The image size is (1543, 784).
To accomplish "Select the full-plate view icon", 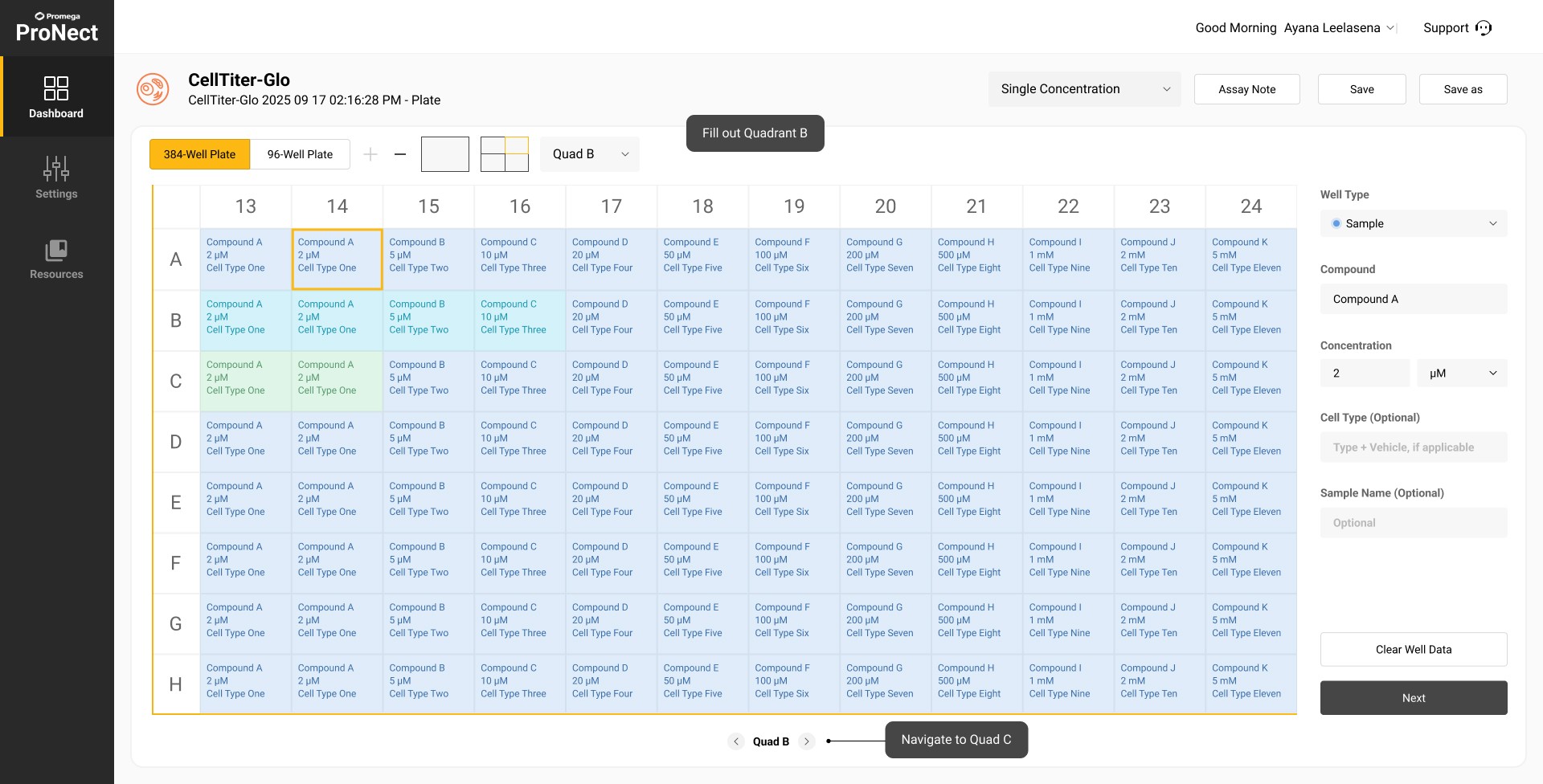I will tap(445, 154).
